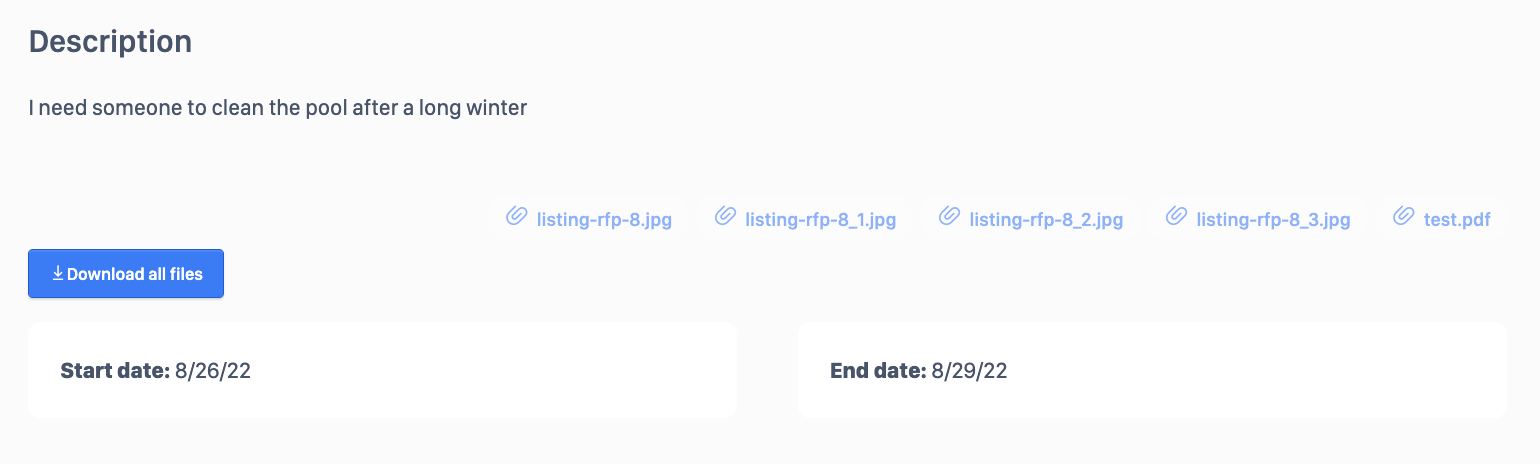Click the Description heading
The image size is (1540, 464).
click(110, 42)
